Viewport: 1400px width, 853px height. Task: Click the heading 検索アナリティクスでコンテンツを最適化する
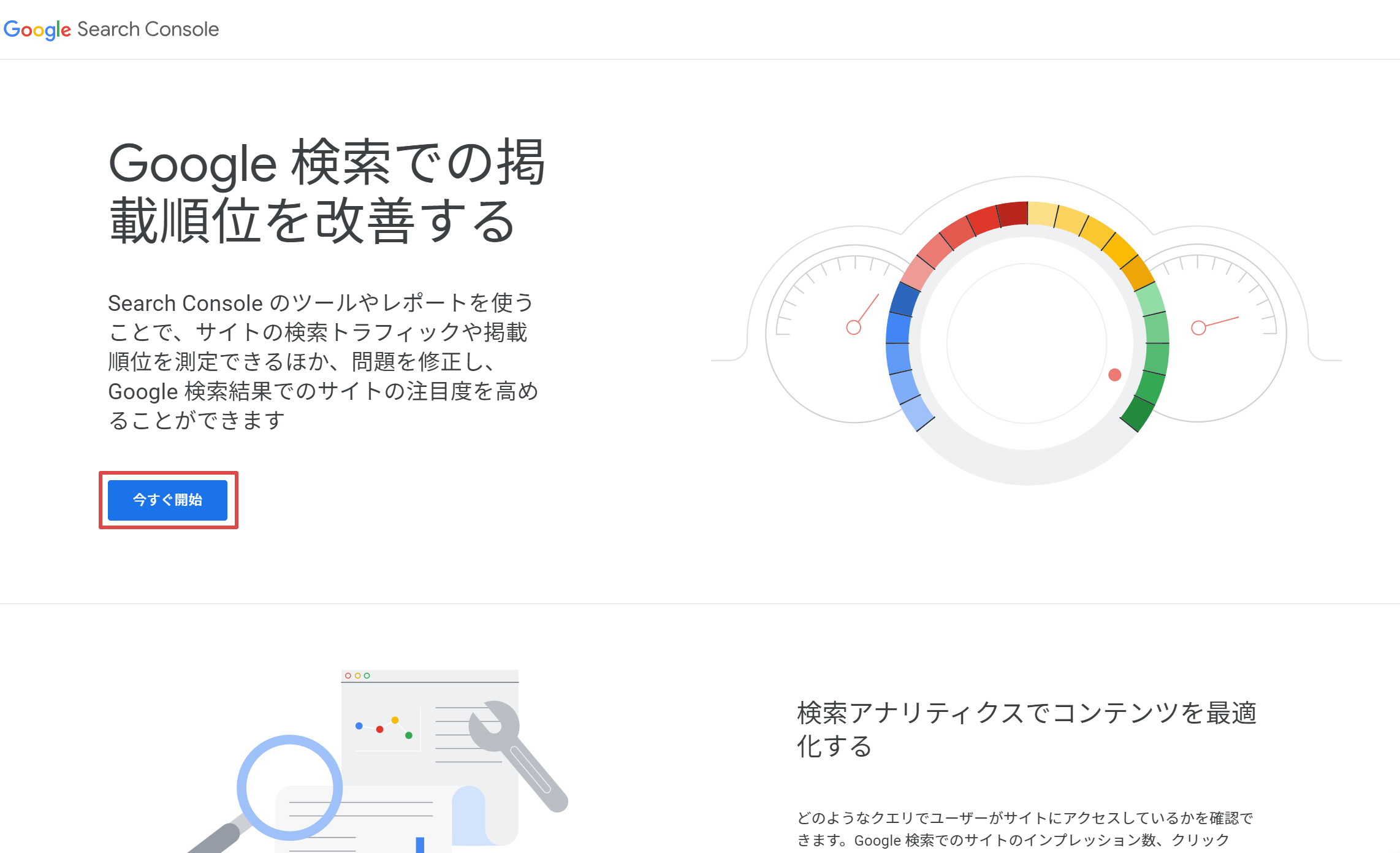[x=1027, y=729]
